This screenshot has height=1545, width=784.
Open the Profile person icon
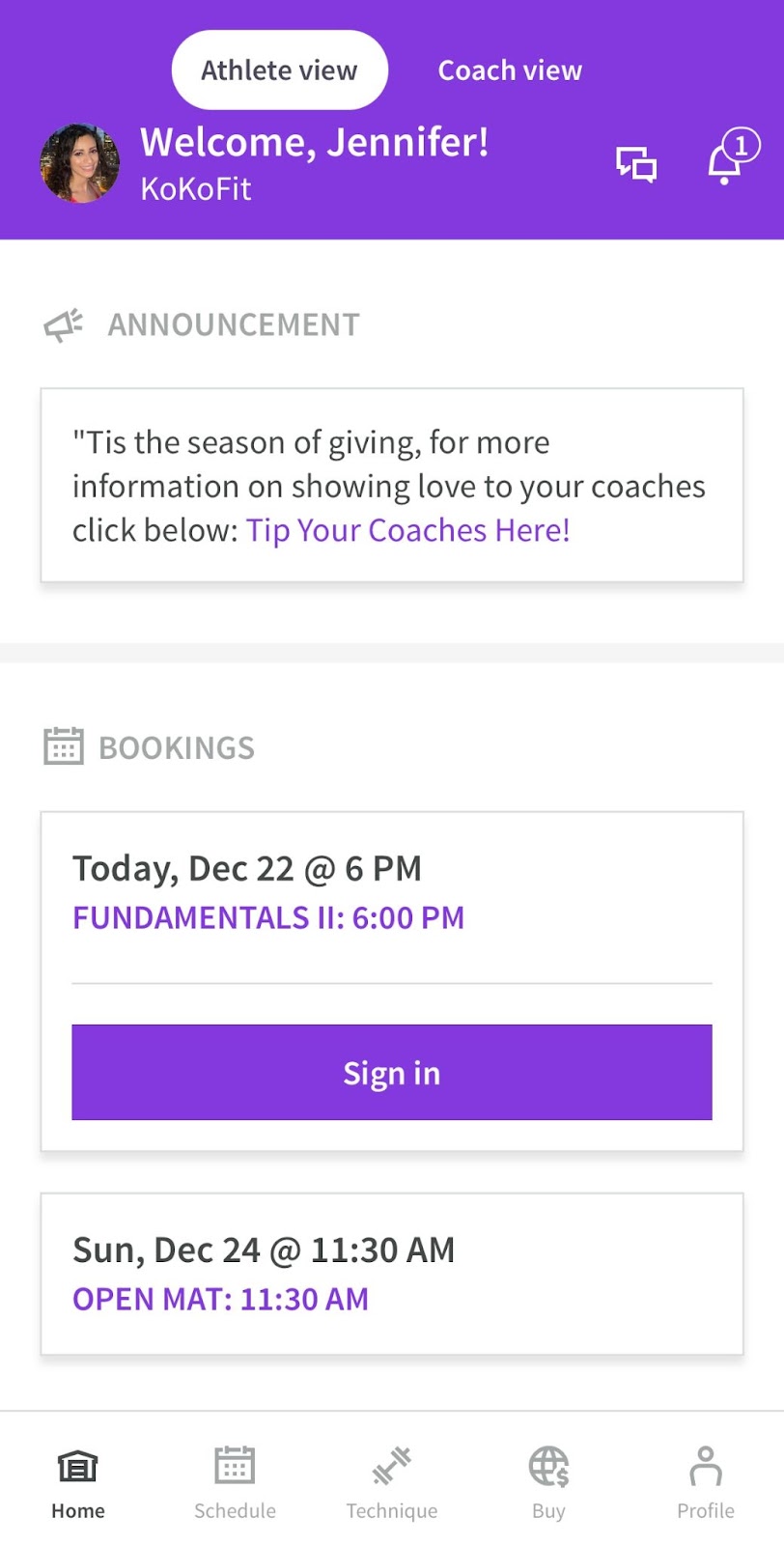705,1466
